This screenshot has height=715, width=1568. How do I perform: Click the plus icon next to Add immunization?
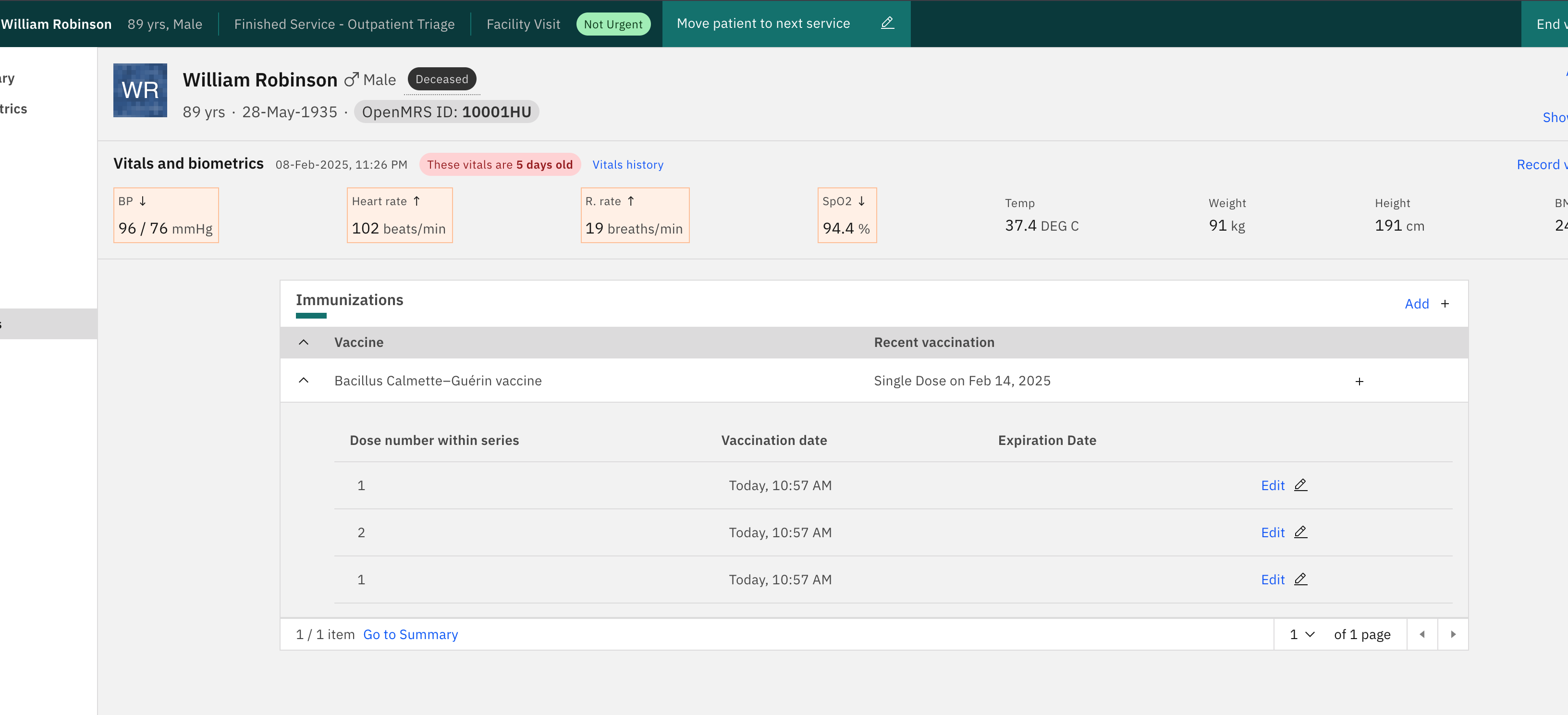(1445, 303)
